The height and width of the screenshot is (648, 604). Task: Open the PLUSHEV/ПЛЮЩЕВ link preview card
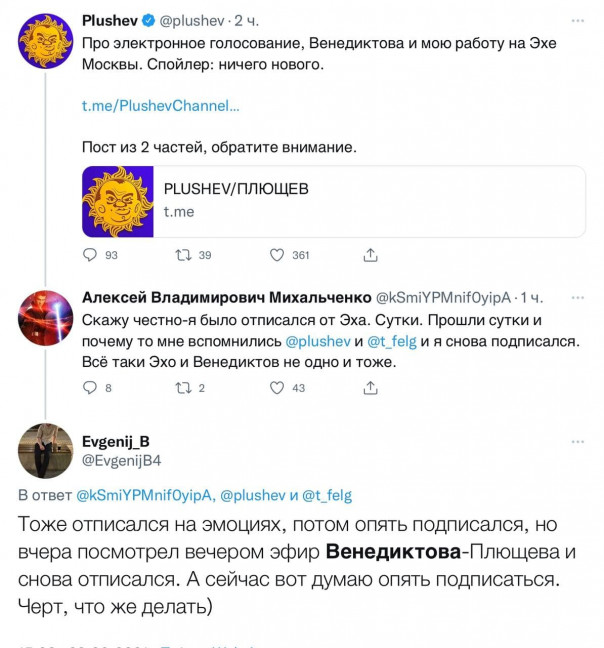point(332,200)
